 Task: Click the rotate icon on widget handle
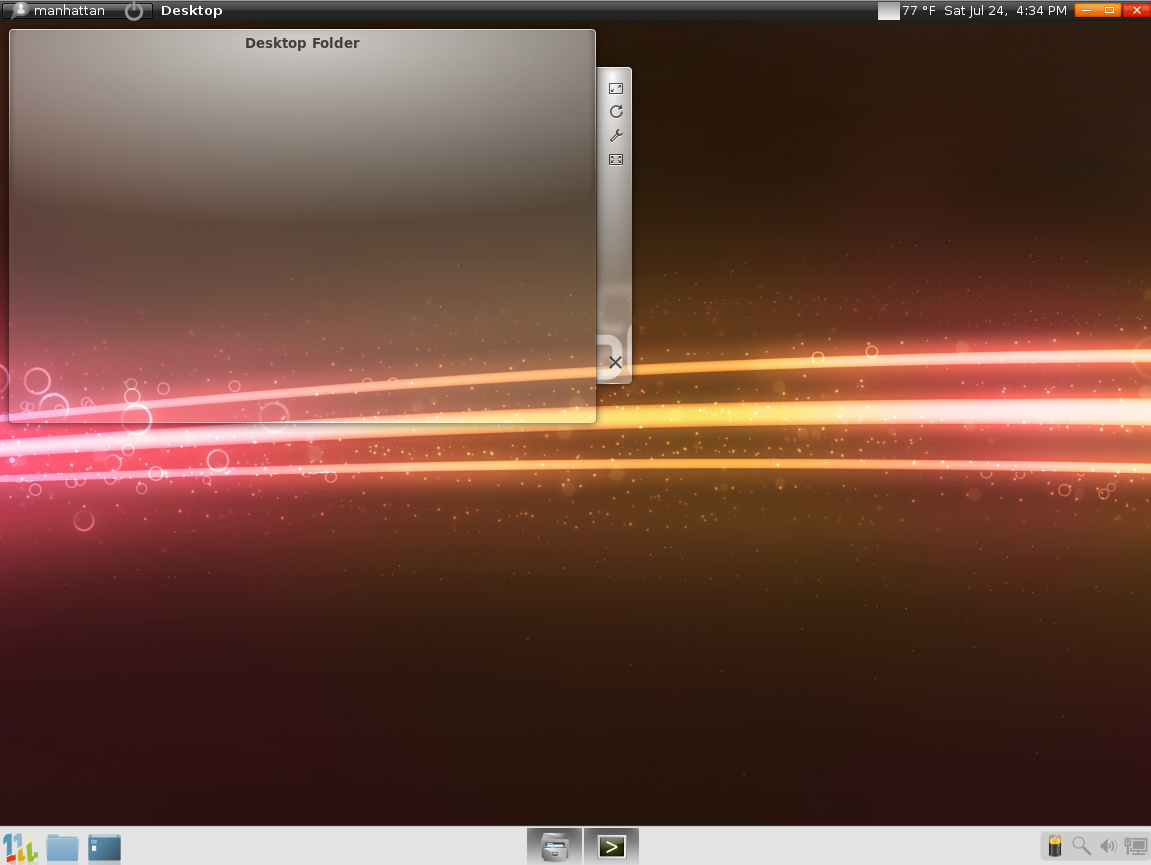click(x=616, y=112)
